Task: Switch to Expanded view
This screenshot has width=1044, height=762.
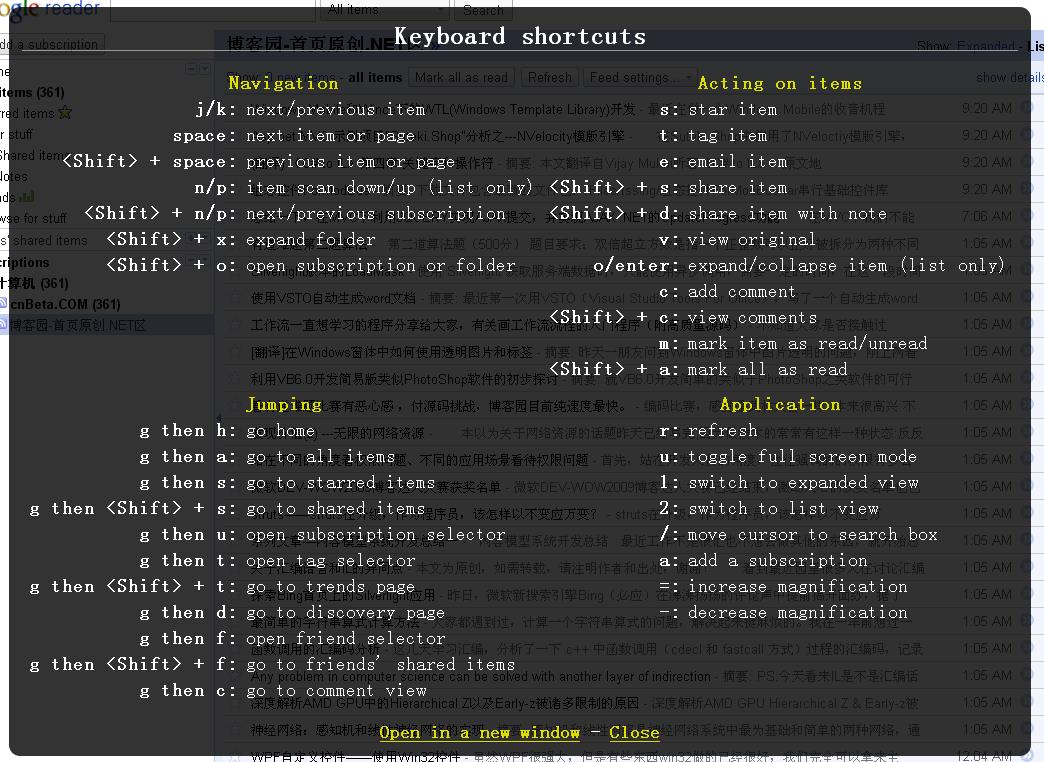Action: [986, 46]
